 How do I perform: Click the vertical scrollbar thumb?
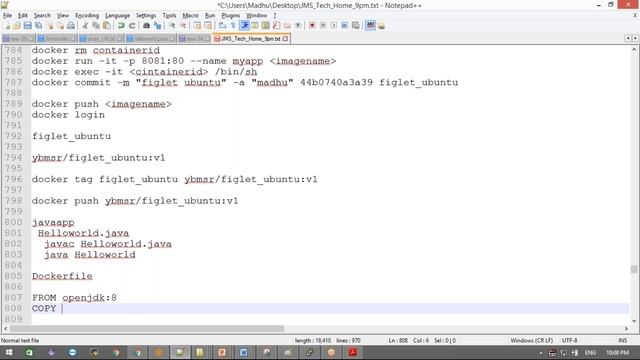click(x=634, y=269)
